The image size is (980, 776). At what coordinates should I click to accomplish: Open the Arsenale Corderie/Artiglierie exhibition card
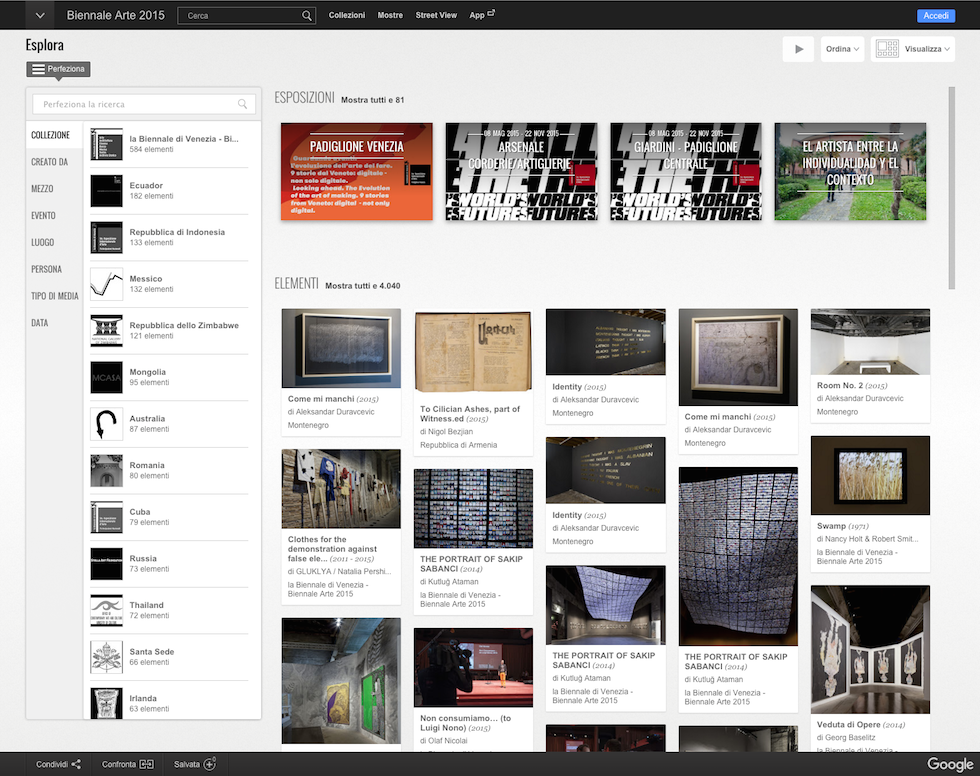click(x=521, y=171)
